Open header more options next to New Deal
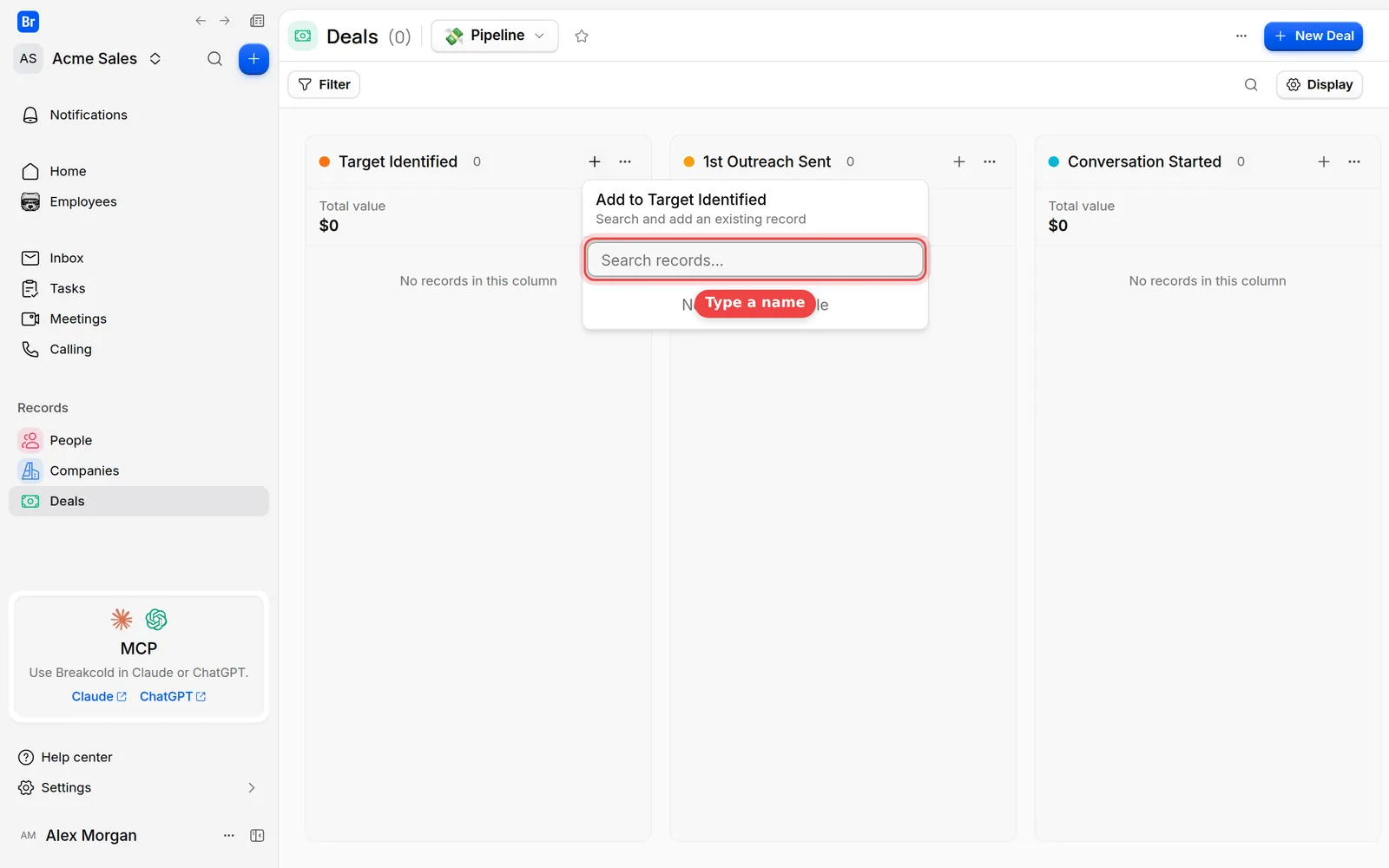The width and height of the screenshot is (1389, 868). click(1241, 36)
